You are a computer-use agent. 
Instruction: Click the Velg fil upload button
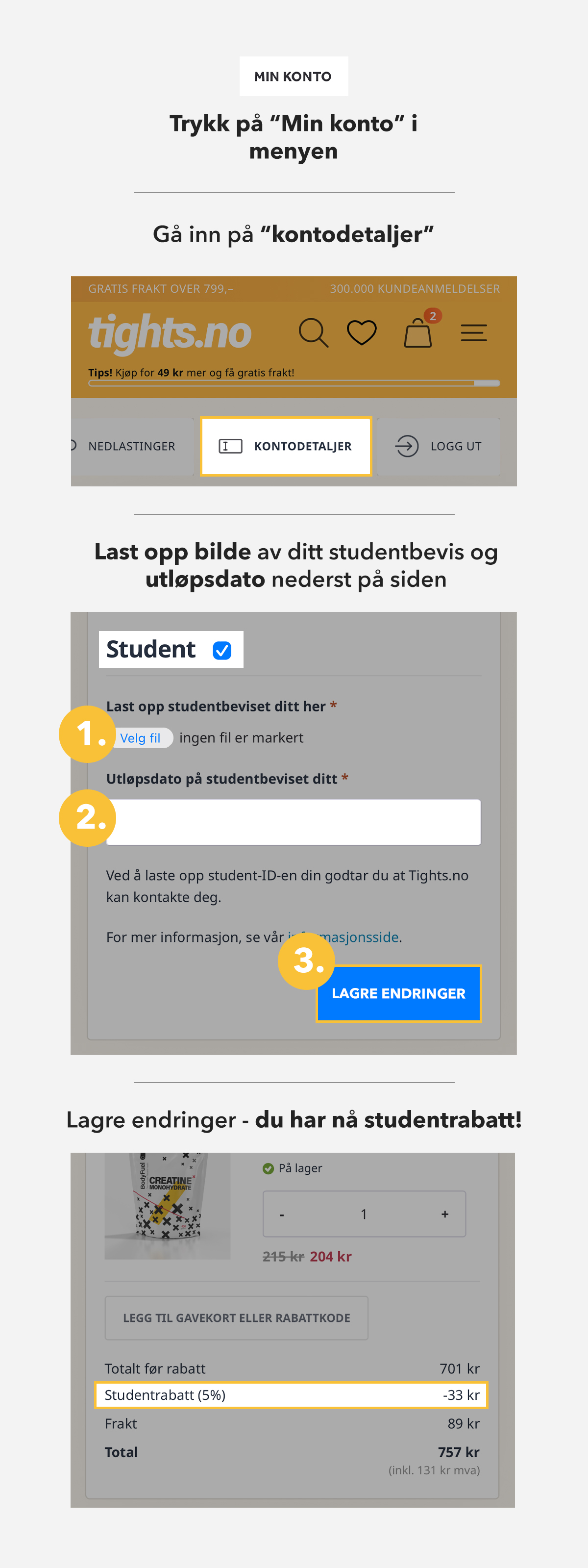(141, 738)
